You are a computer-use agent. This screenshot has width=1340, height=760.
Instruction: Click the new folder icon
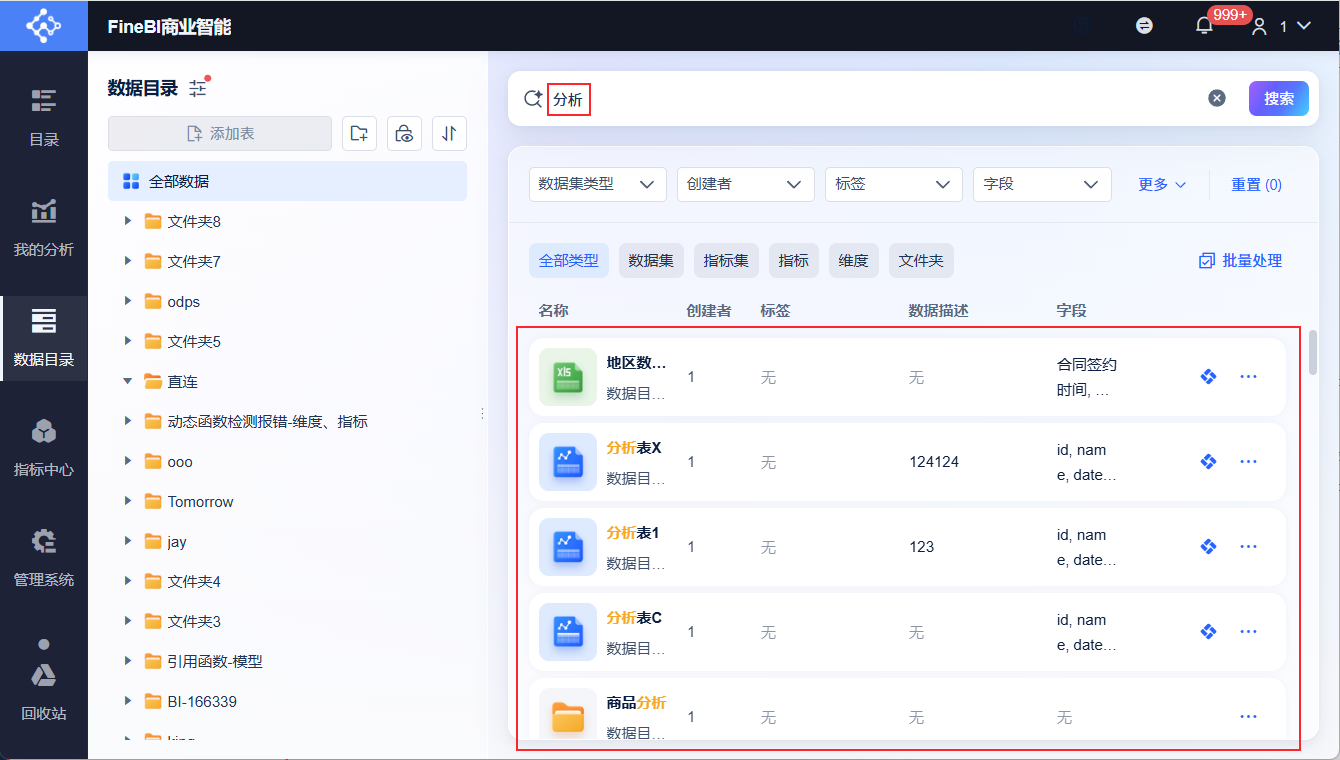pyautogui.click(x=359, y=133)
